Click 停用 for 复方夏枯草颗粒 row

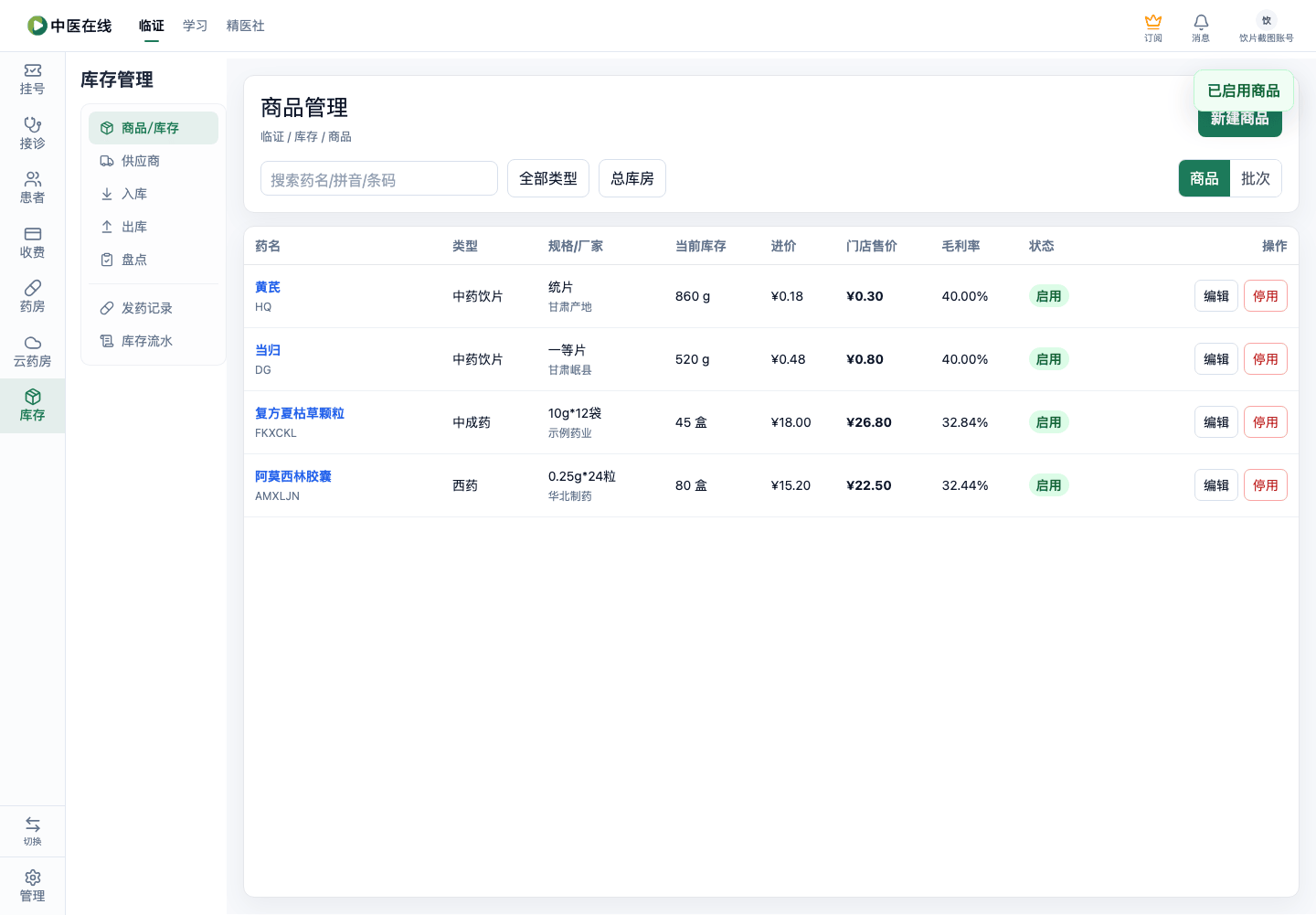(x=1266, y=422)
